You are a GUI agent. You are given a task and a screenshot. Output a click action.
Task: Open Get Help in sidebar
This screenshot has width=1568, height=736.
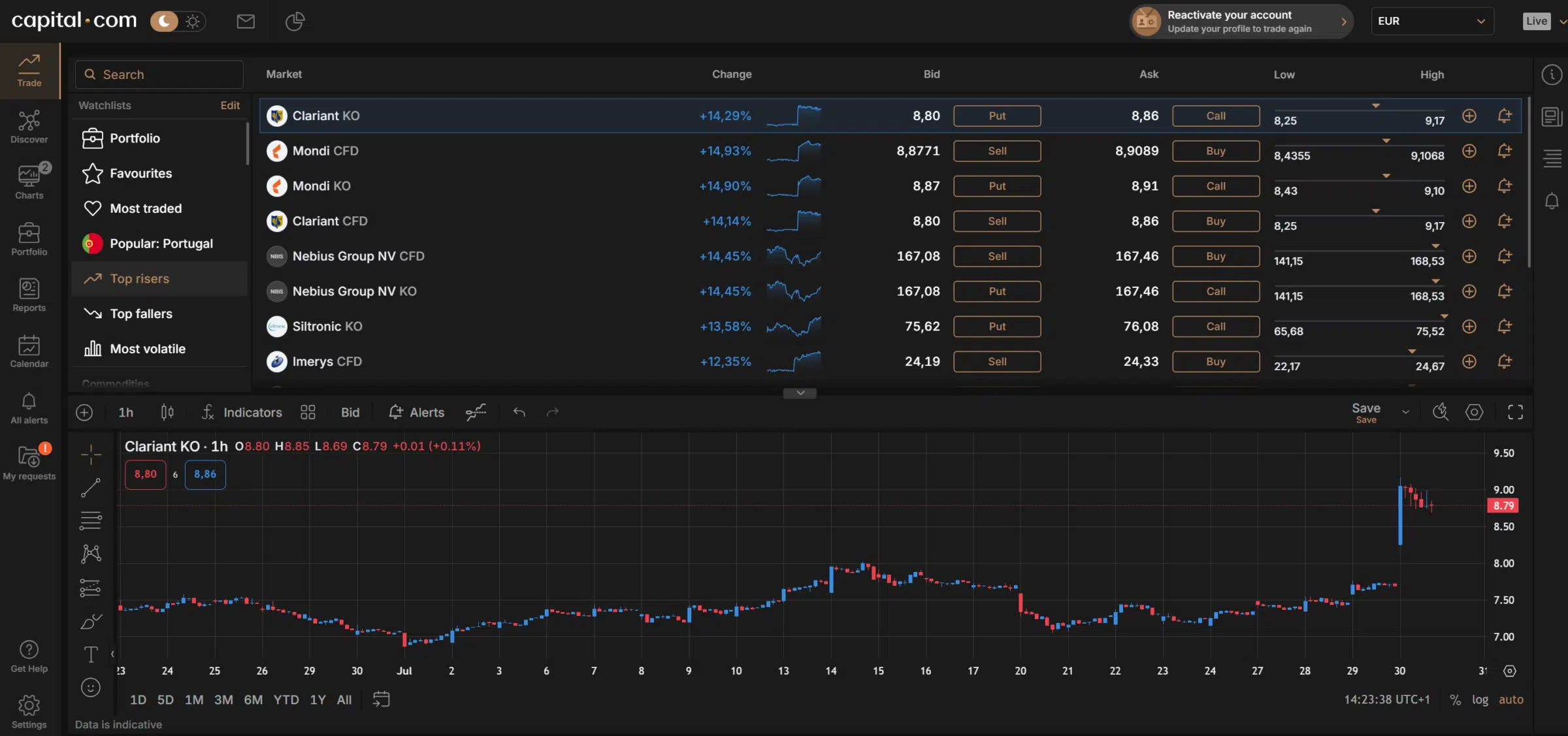coord(29,656)
